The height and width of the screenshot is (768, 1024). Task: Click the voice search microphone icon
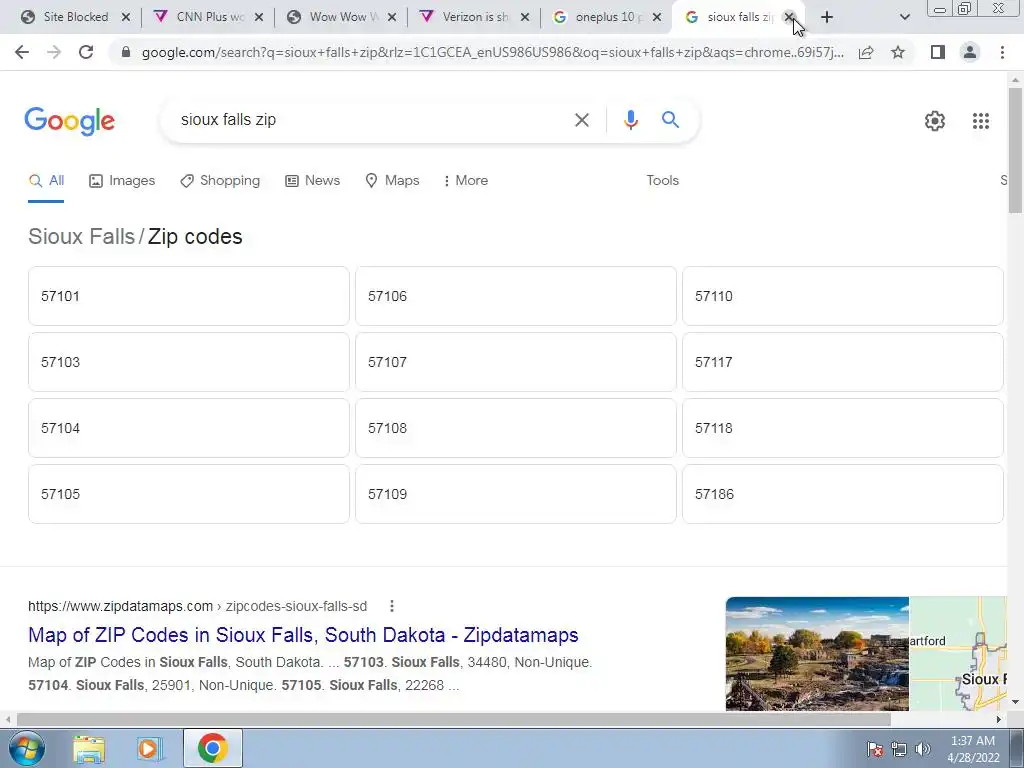tap(630, 120)
